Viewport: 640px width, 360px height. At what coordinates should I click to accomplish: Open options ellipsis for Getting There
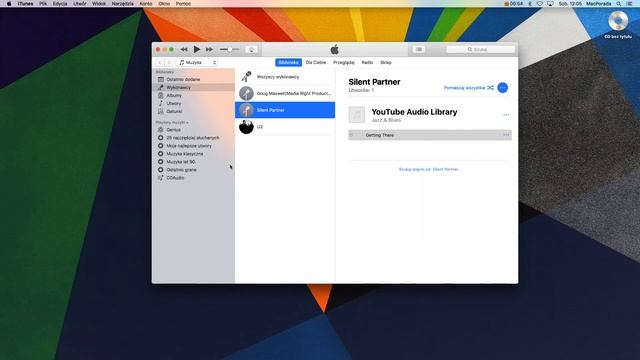506,135
